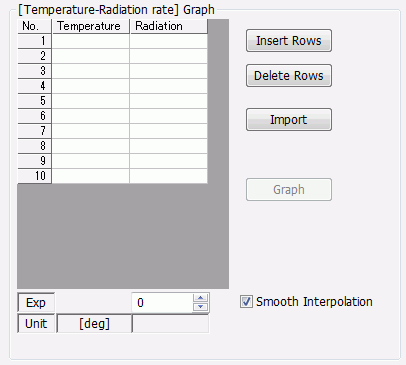This screenshot has height=365, width=406.
Task: Click the Temperature cell in row 7
Action: (91, 131)
